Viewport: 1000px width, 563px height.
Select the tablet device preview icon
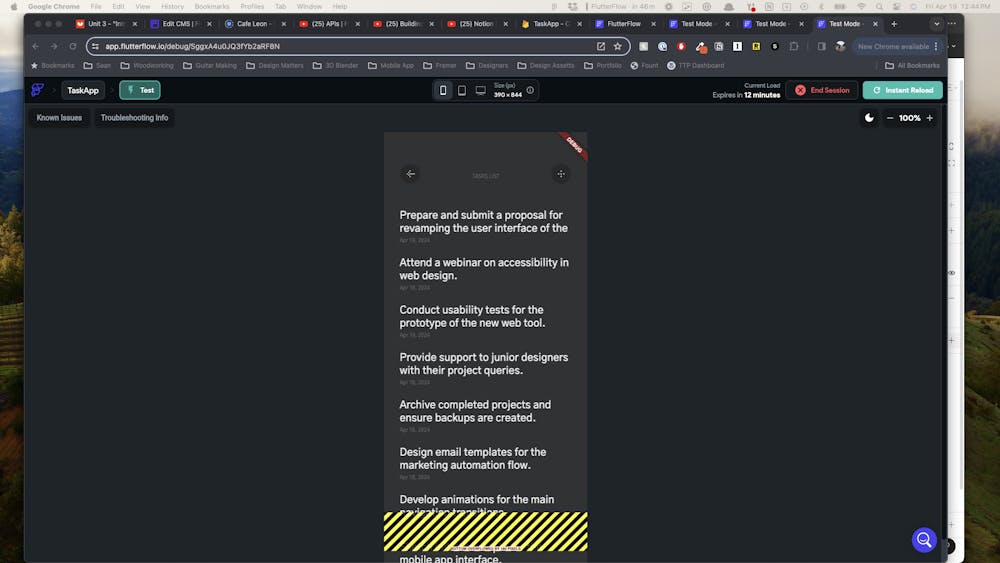pyautogui.click(x=462, y=91)
